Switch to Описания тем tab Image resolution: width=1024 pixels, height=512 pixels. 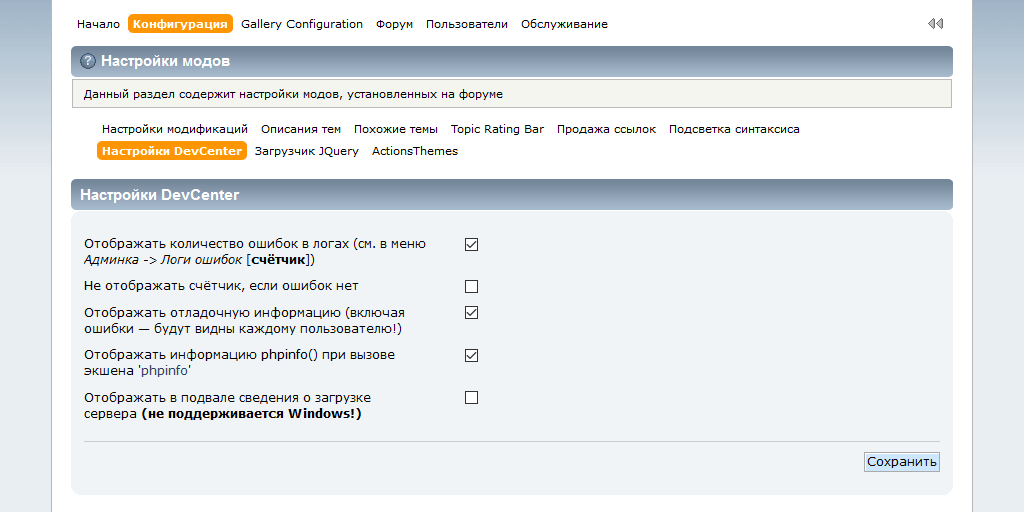pyautogui.click(x=301, y=129)
